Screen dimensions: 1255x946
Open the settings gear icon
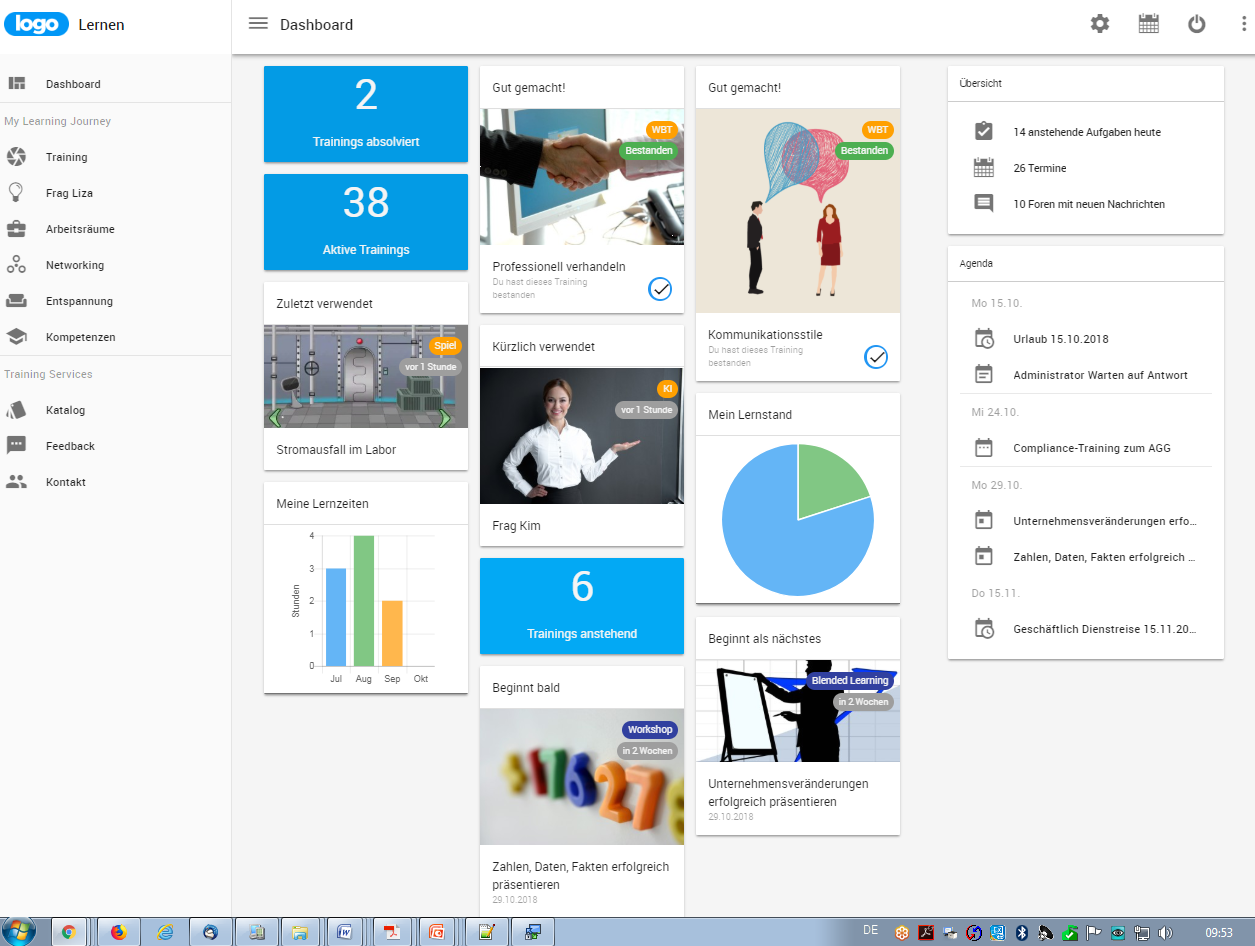pos(1100,24)
